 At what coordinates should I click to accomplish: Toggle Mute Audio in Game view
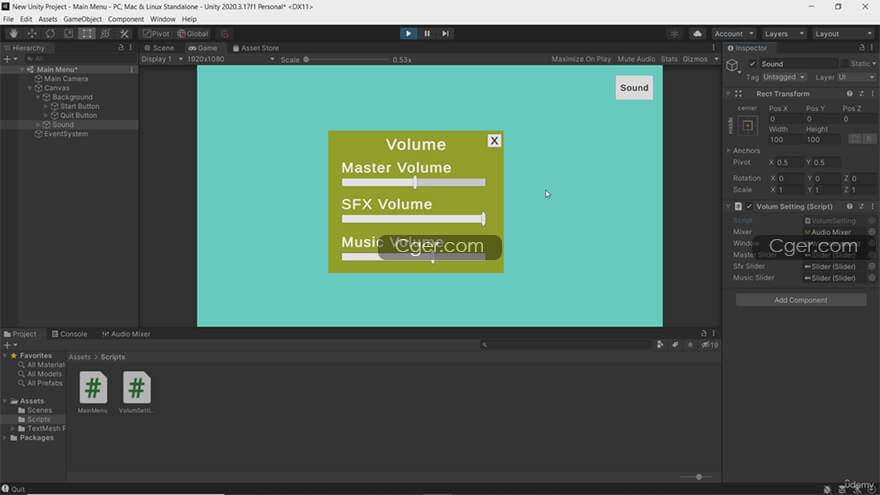coord(636,59)
